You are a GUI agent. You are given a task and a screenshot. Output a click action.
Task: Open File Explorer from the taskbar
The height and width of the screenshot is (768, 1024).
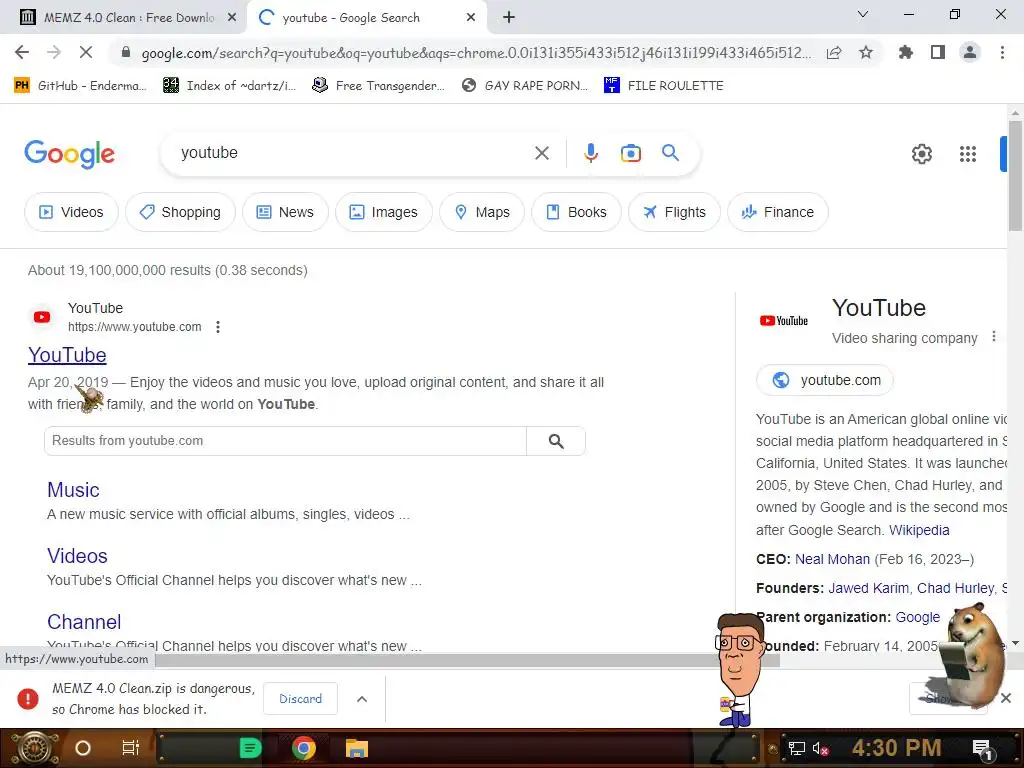(x=357, y=748)
